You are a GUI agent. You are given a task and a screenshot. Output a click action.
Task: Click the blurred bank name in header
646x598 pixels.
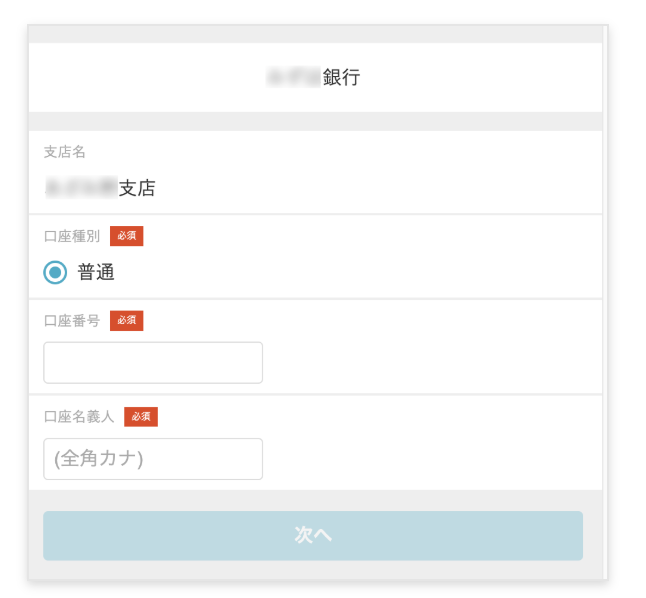pyautogui.click(x=293, y=77)
